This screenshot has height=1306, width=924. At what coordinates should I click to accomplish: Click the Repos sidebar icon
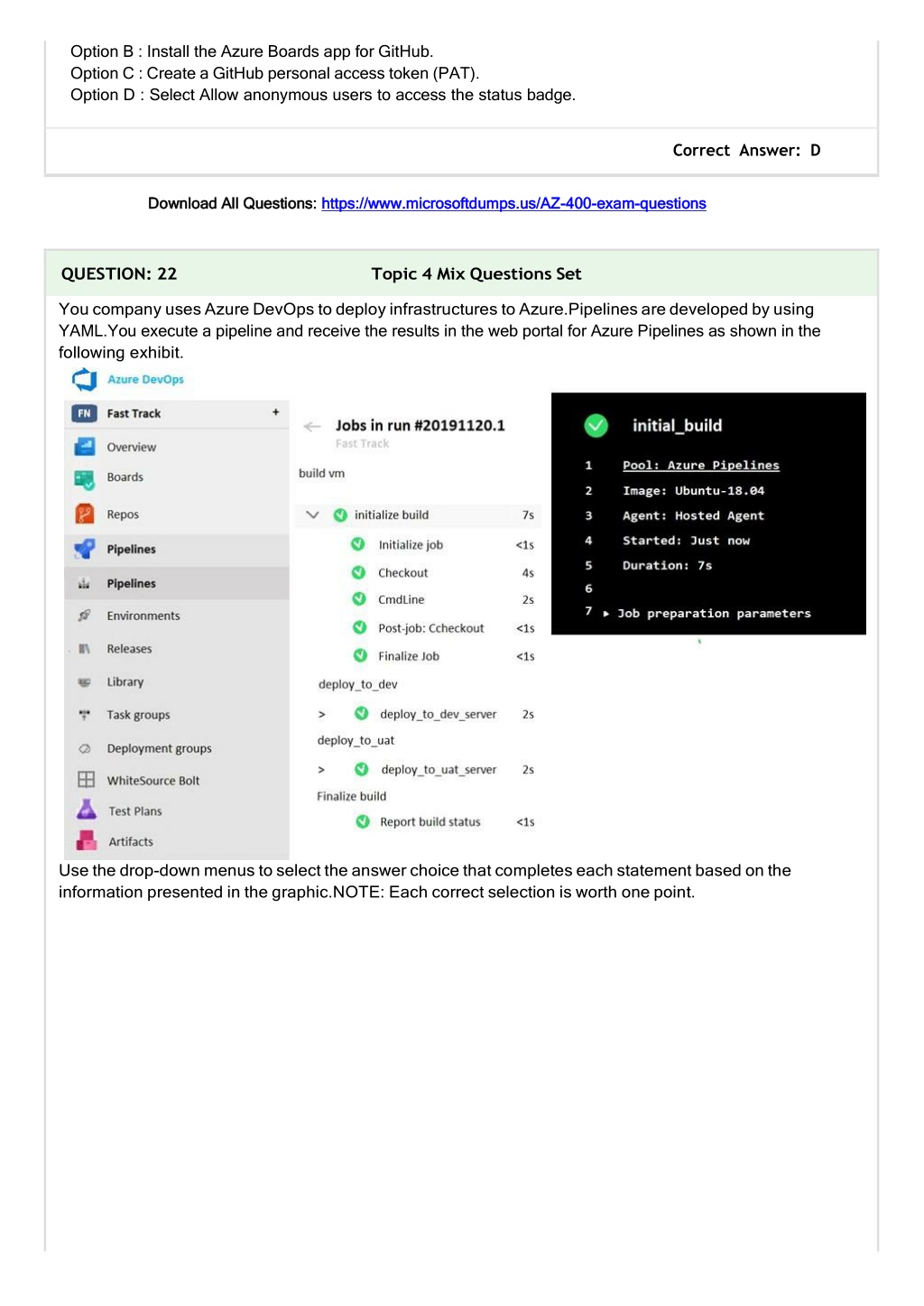click(x=85, y=514)
